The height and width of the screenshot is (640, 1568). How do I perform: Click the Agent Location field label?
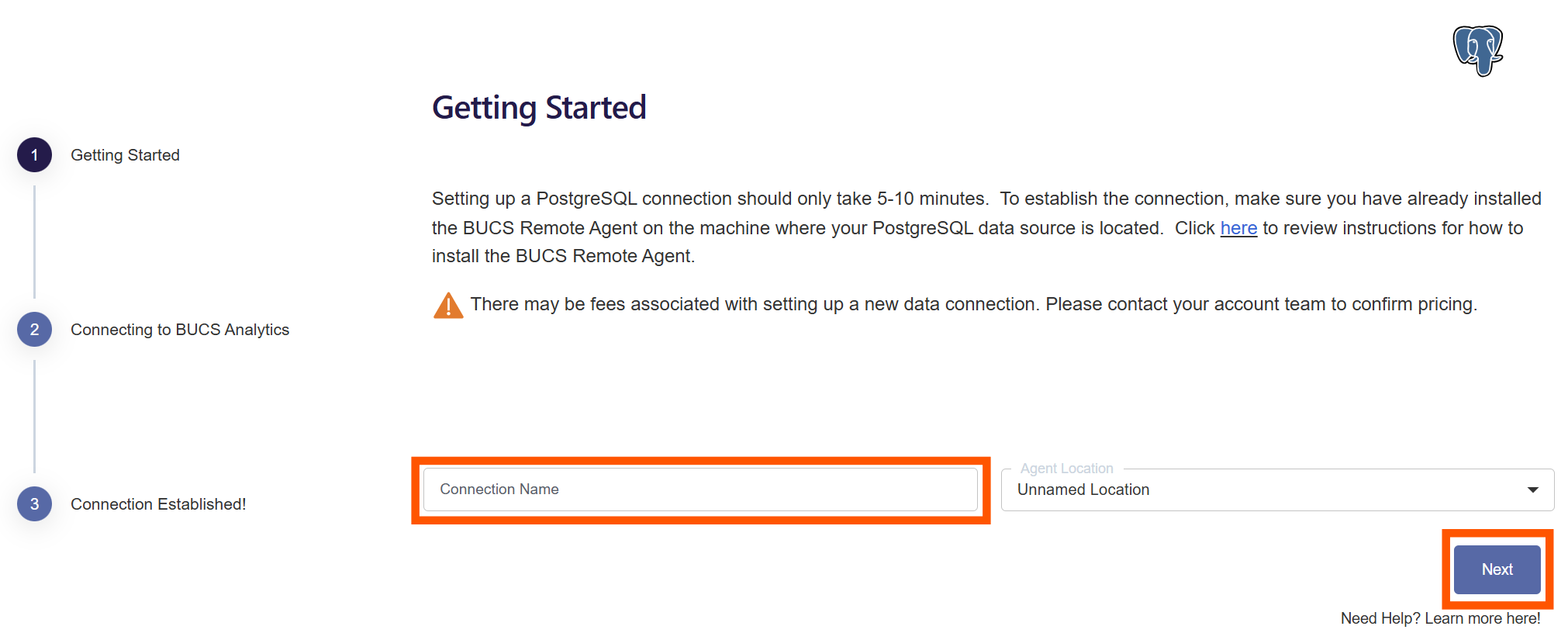tap(1066, 469)
